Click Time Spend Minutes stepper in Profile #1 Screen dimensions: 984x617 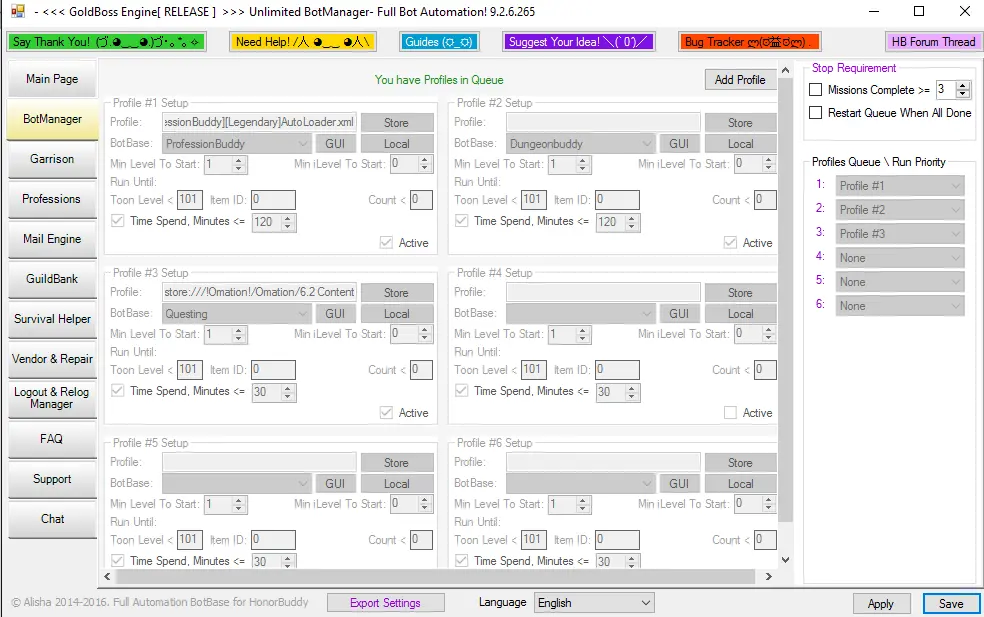(288, 222)
